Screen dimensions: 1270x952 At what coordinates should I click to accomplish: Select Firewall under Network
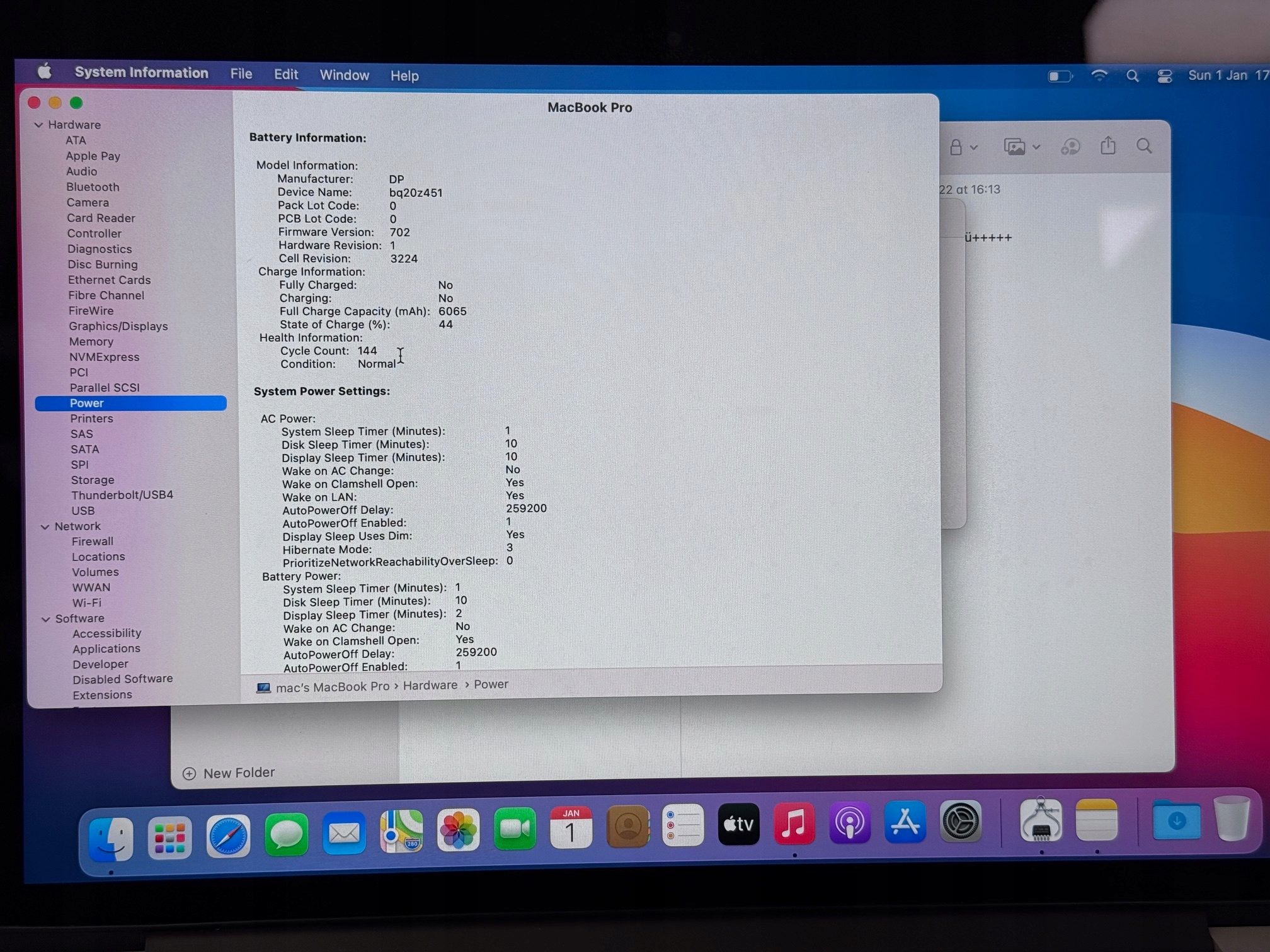93,541
